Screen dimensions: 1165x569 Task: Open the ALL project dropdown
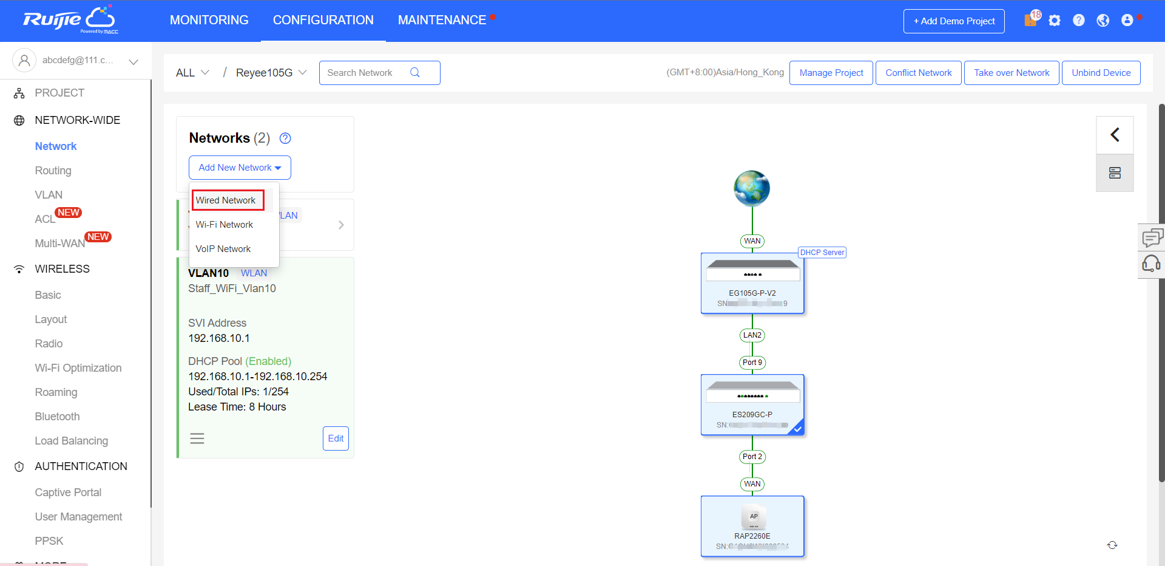pos(192,73)
